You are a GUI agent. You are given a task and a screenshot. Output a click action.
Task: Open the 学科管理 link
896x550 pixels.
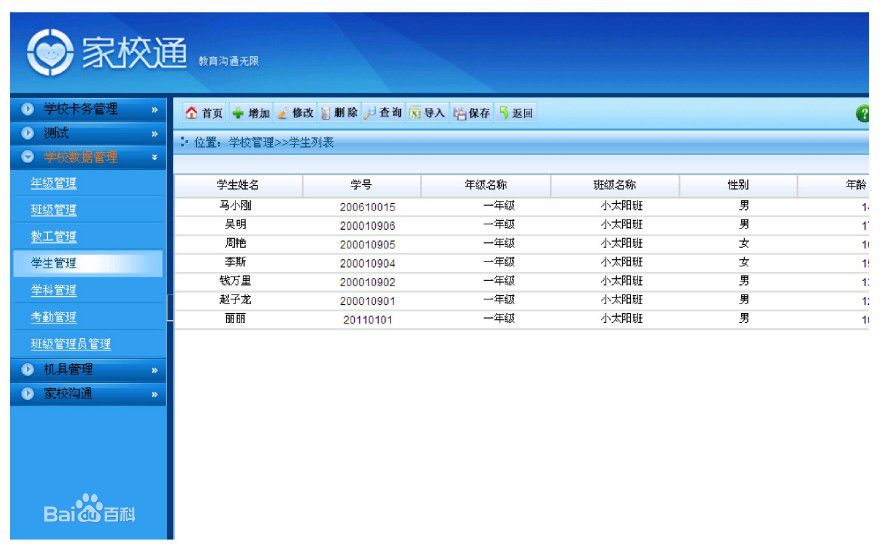[54, 290]
